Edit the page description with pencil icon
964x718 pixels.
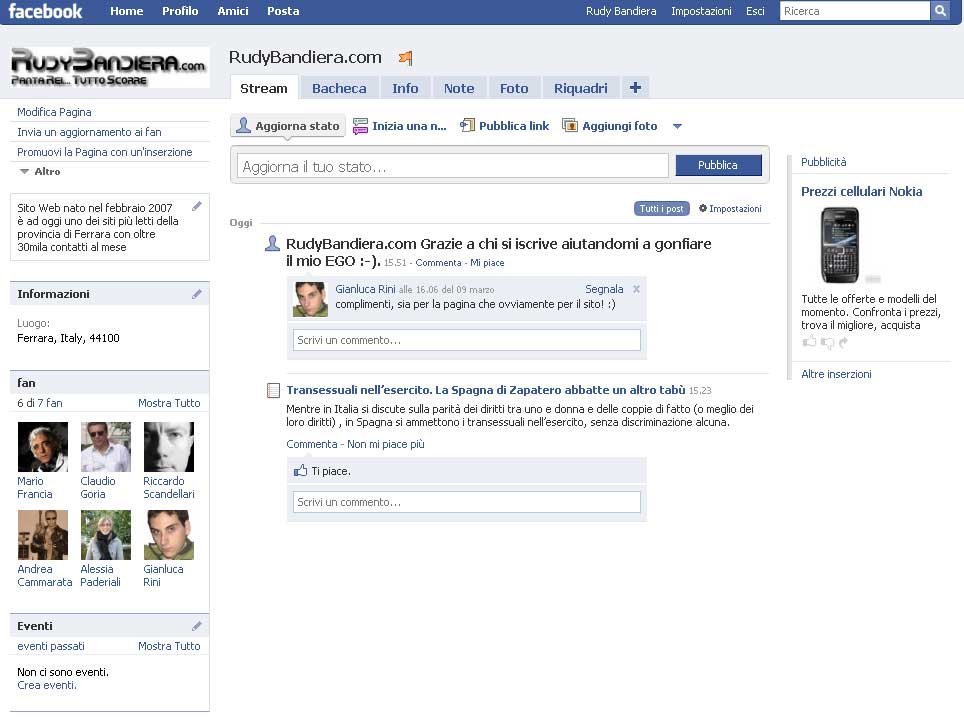[x=197, y=206]
